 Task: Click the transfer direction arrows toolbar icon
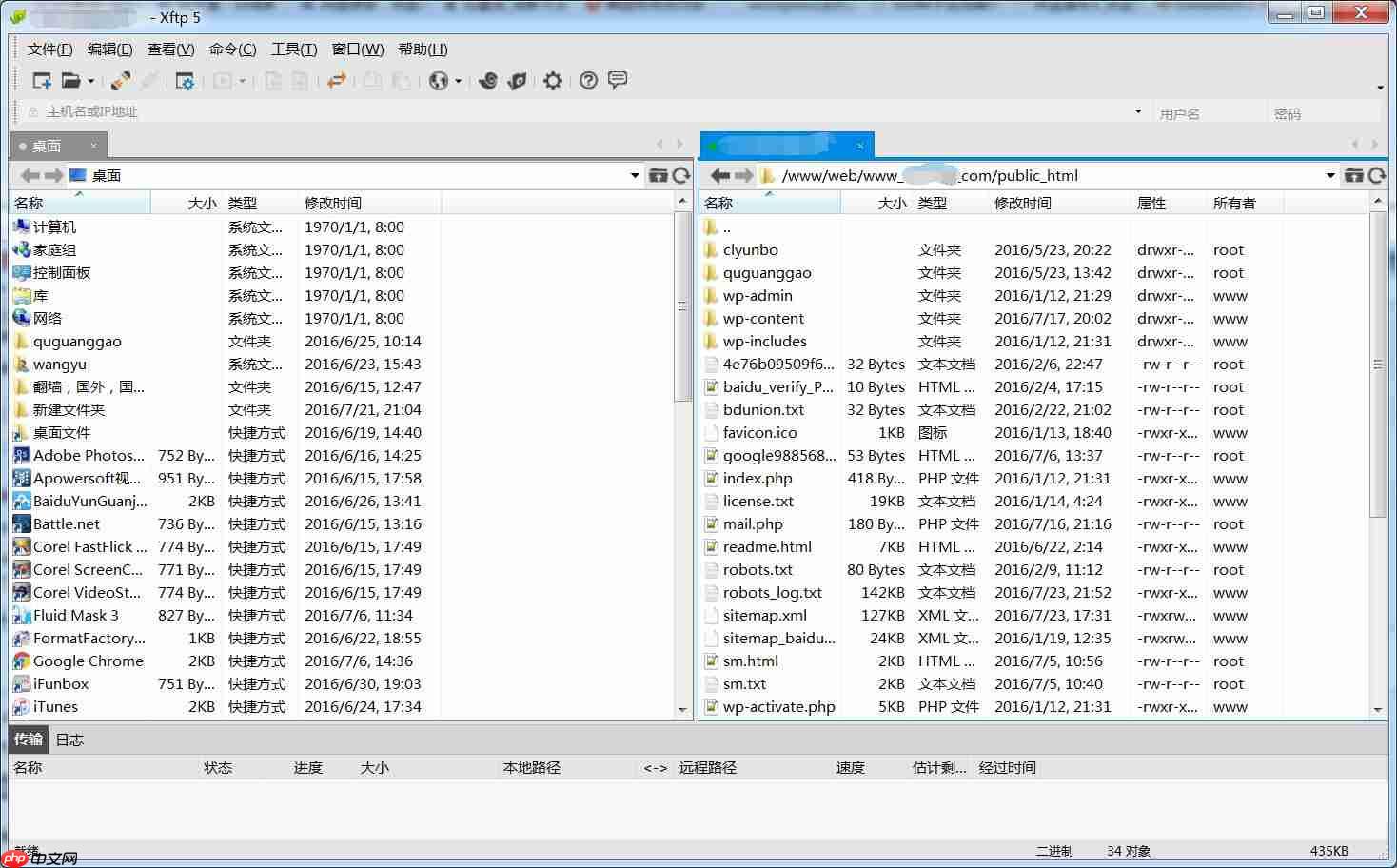(x=337, y=81)
